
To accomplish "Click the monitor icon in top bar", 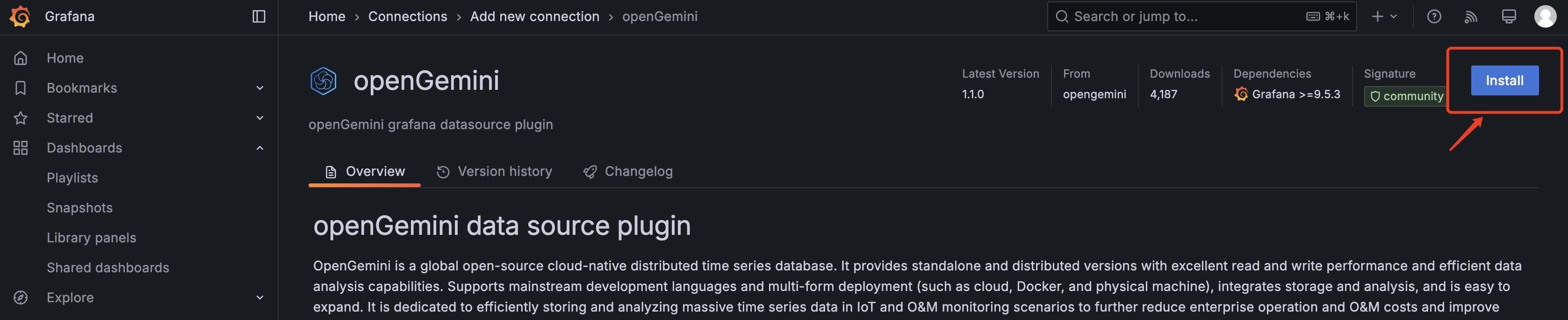I will tap(1508, 16).
